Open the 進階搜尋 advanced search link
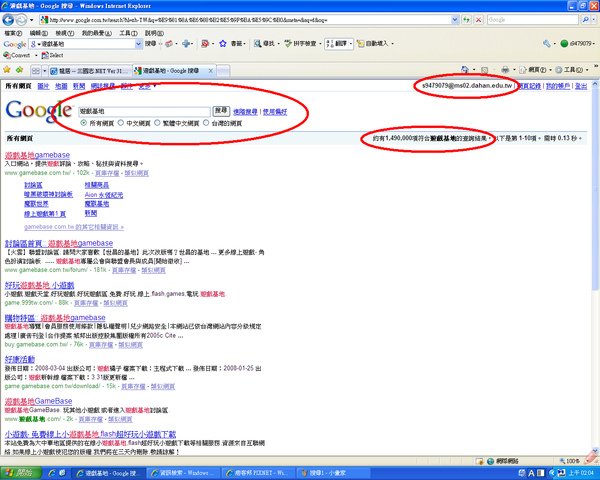The image size is (600, 480). click(245, 112)
